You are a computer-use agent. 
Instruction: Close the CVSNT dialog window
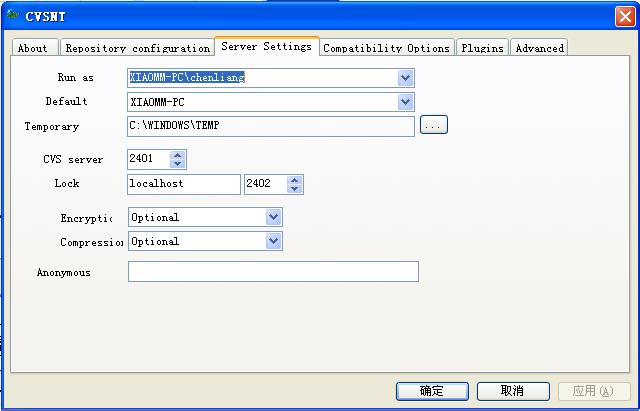click(625, 17)
